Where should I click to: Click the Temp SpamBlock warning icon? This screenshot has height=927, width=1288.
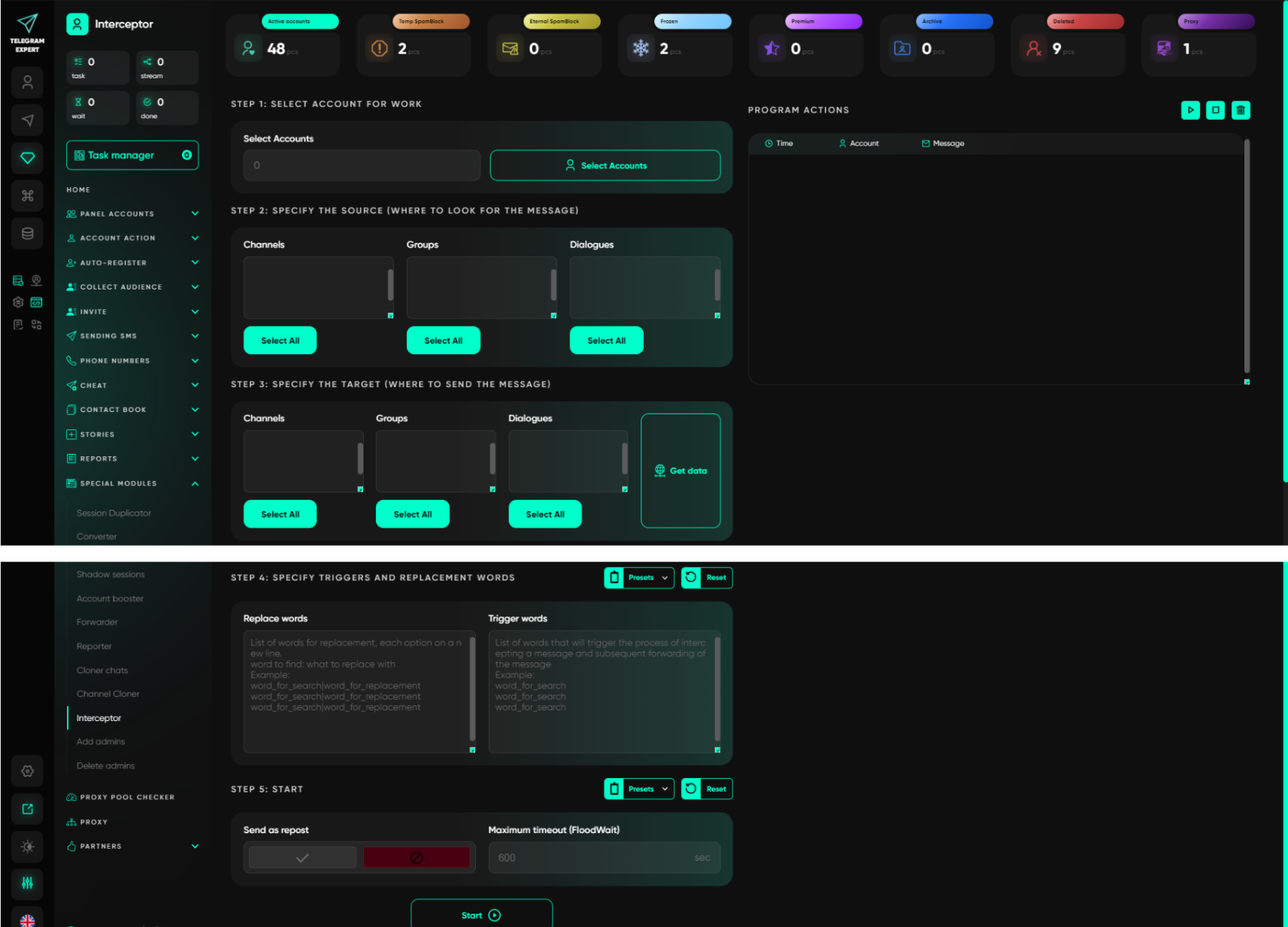[380, 49]
